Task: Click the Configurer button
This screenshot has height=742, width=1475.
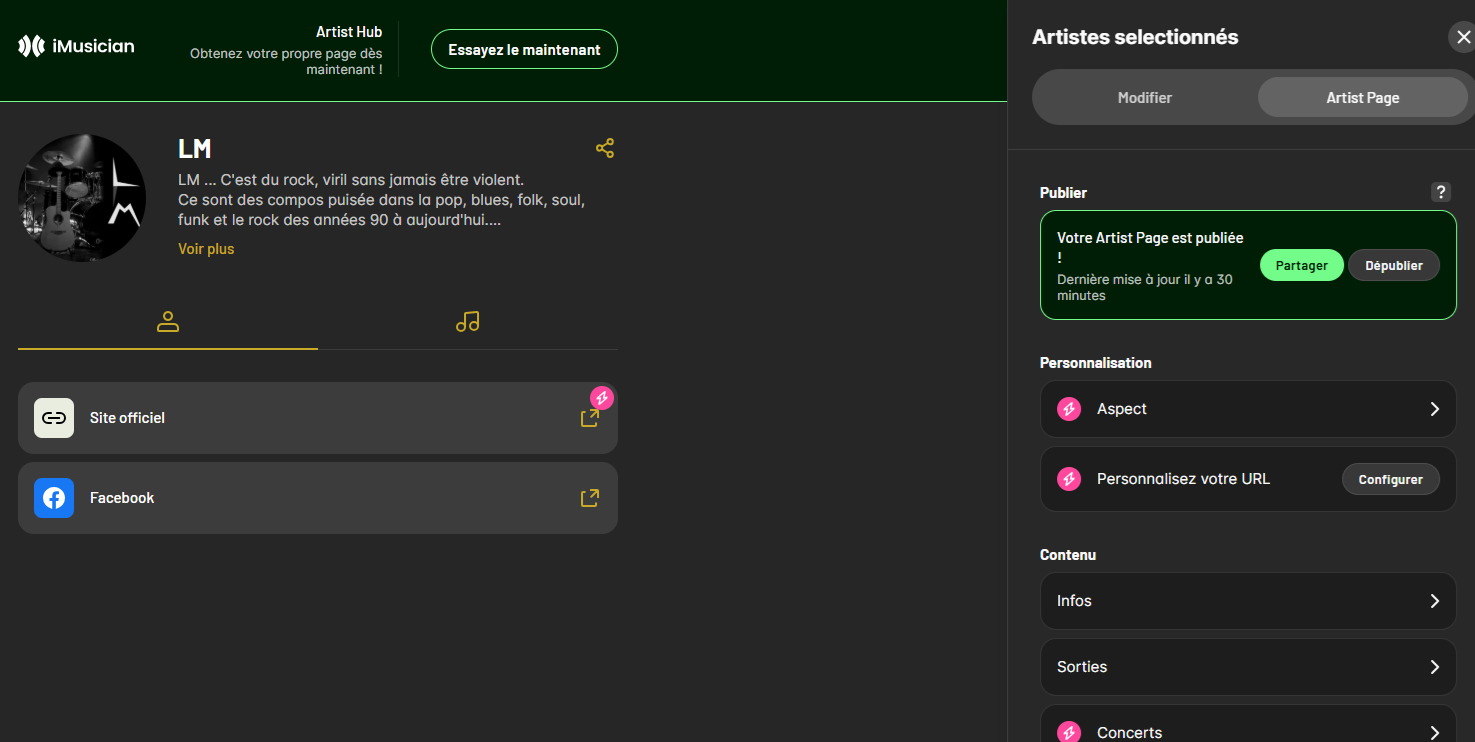Action: coord(1390,479)
